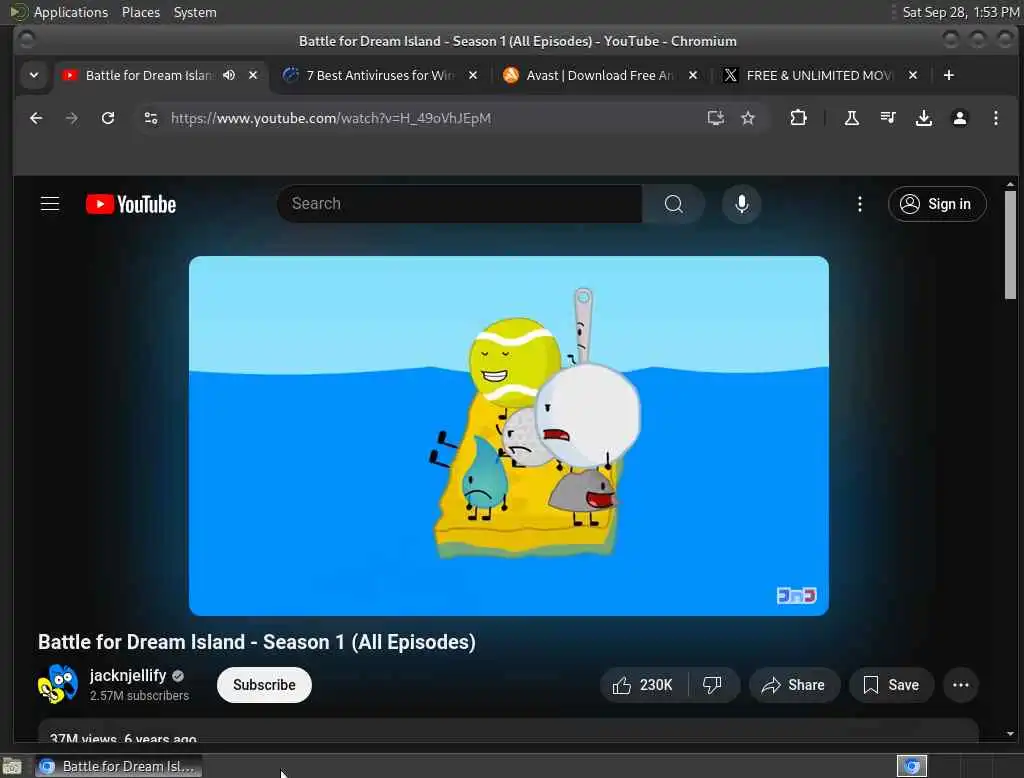The image size is (1024, 778).
Task: Open the Places menu
Action: point(140,12)
